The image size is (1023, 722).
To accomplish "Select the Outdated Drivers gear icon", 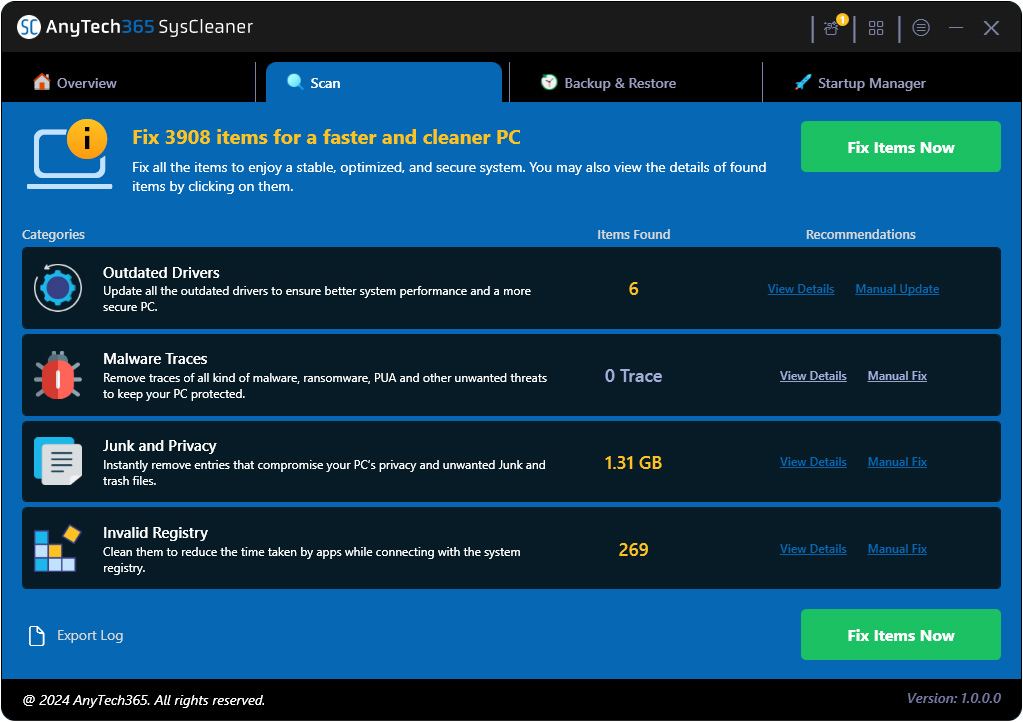I will click(57, 288).
